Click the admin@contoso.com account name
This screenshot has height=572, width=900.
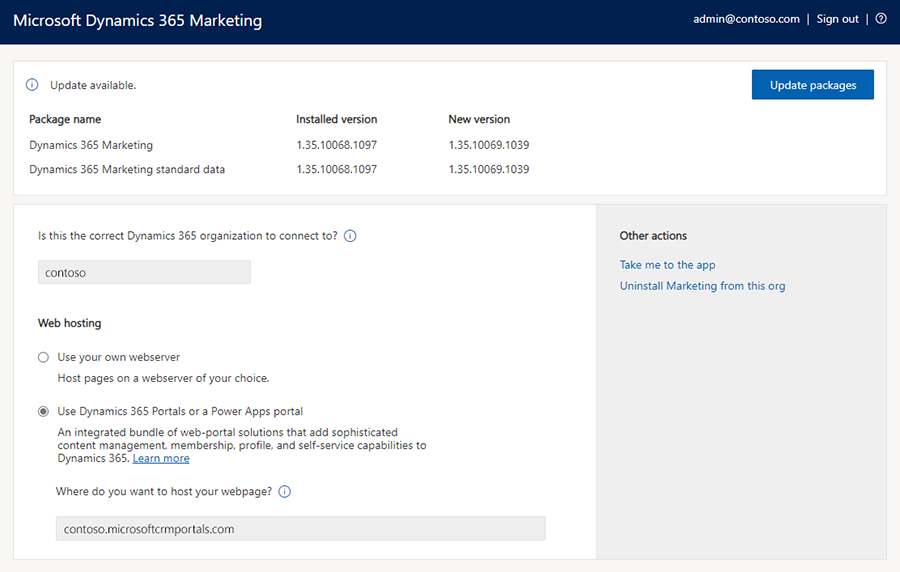tap(746, 19)
